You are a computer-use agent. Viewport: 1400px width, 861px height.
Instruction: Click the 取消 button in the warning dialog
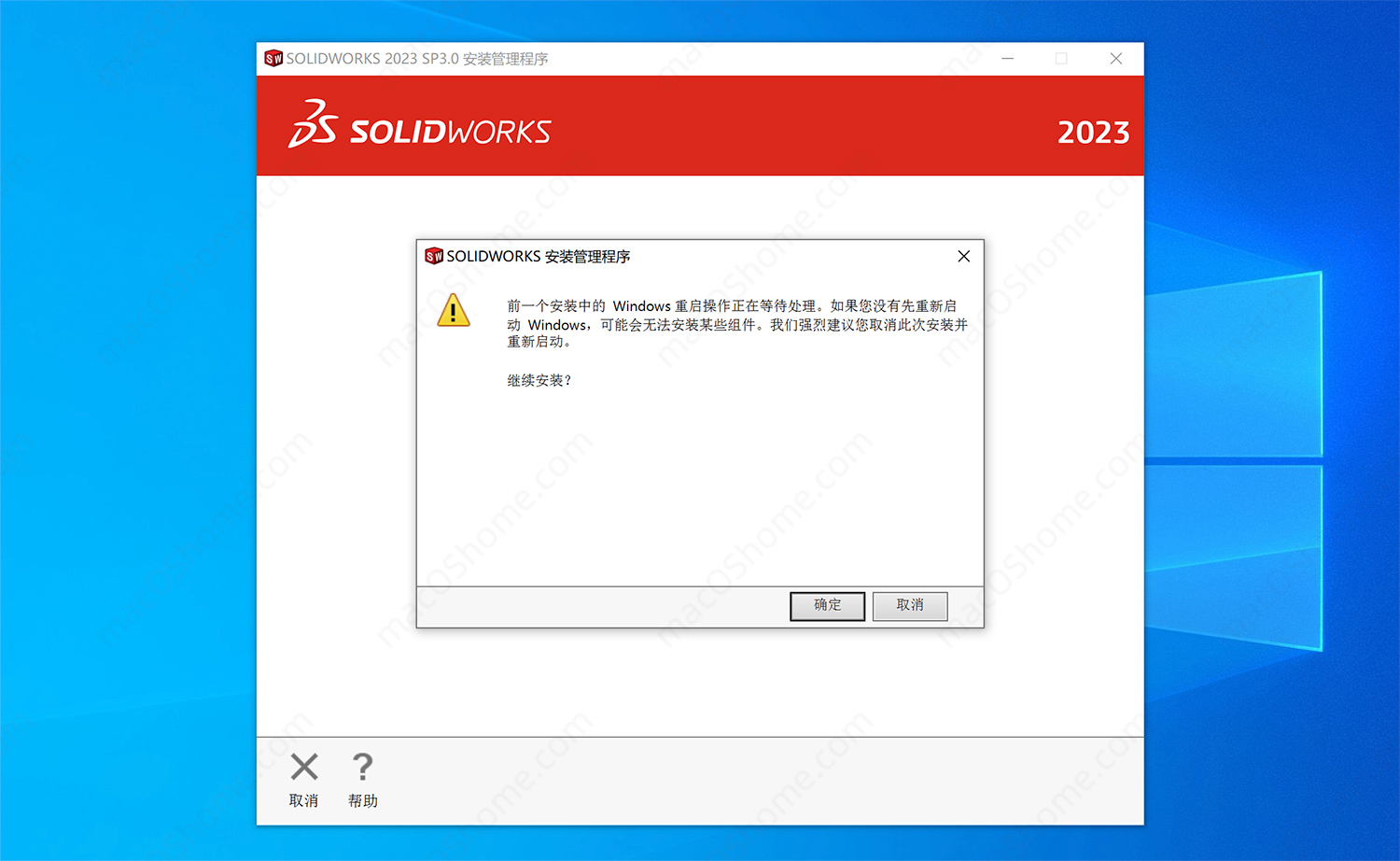(910, 606)
